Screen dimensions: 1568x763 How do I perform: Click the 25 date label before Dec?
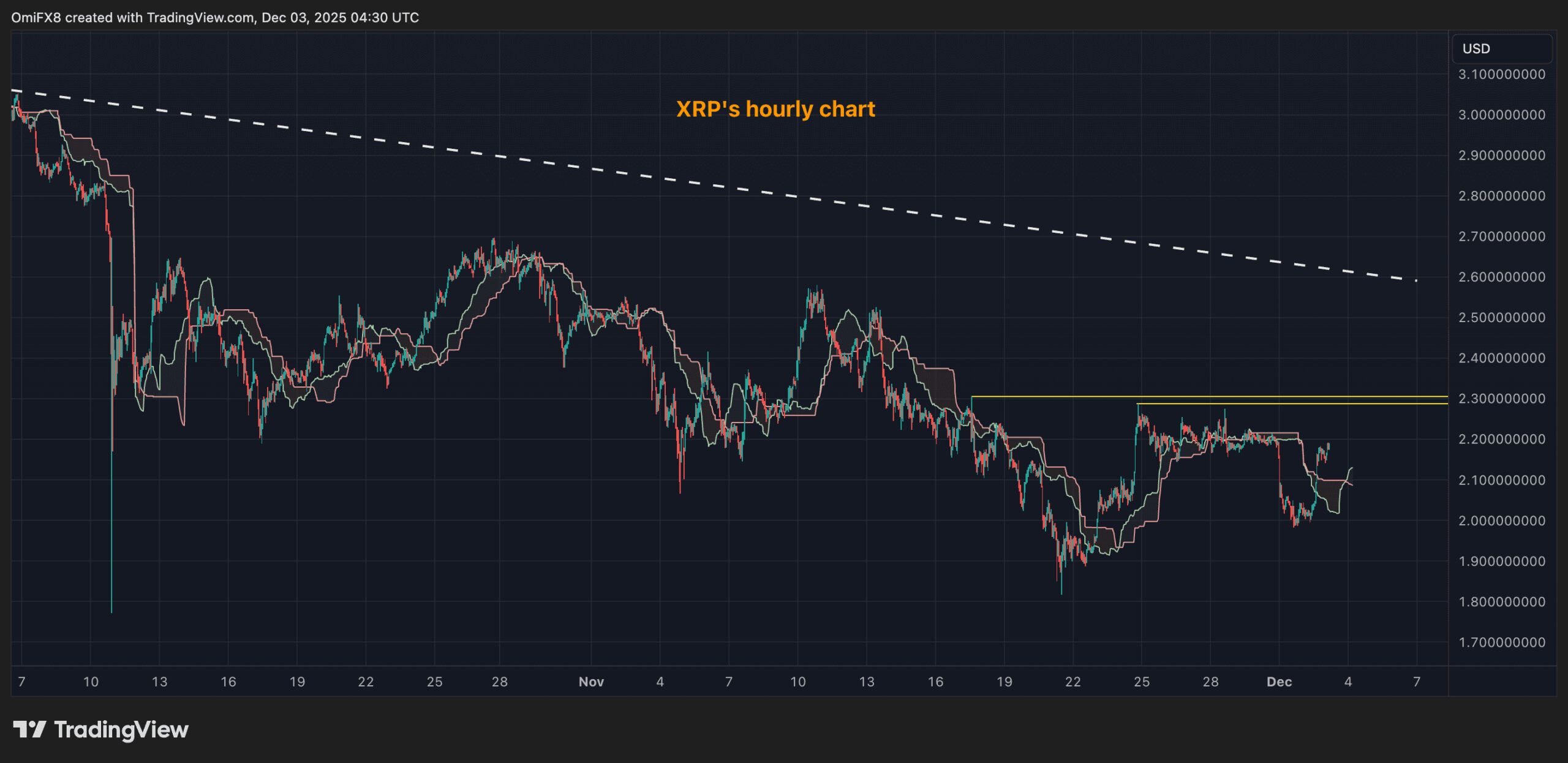pos(1142,682)
